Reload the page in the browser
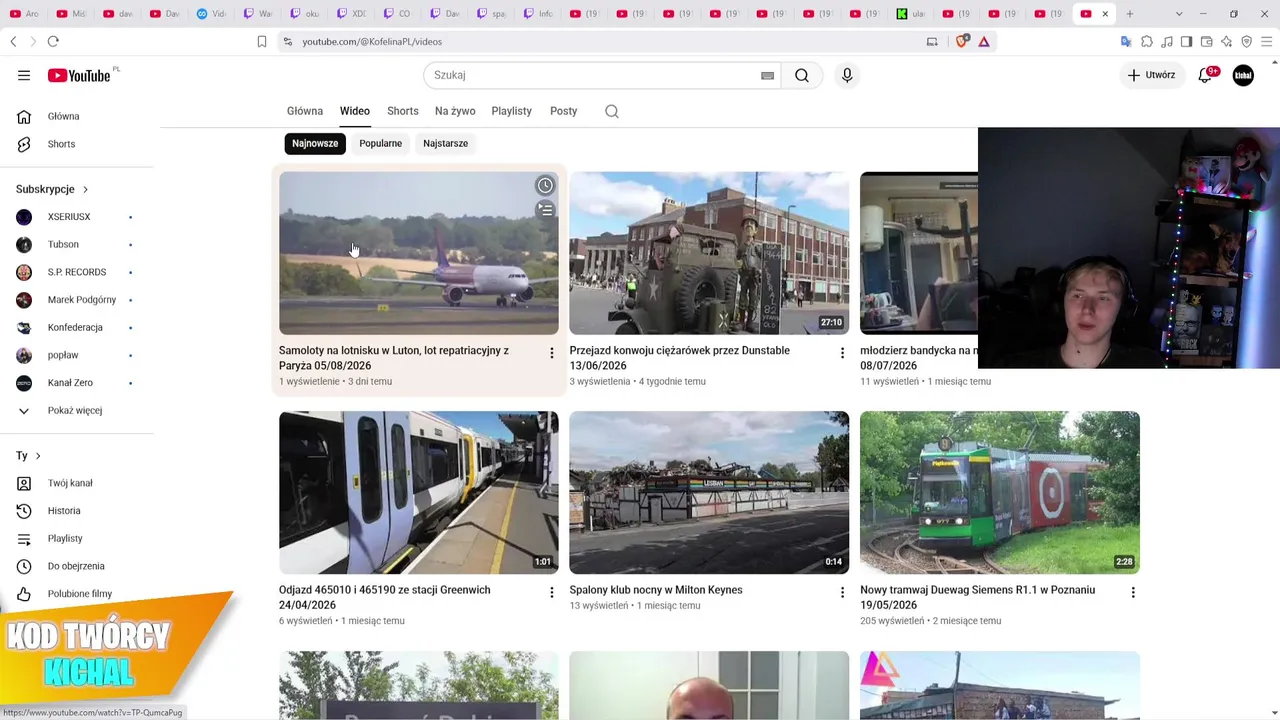1280x720 pixels. pyautogui.click(x=53, y=41)
